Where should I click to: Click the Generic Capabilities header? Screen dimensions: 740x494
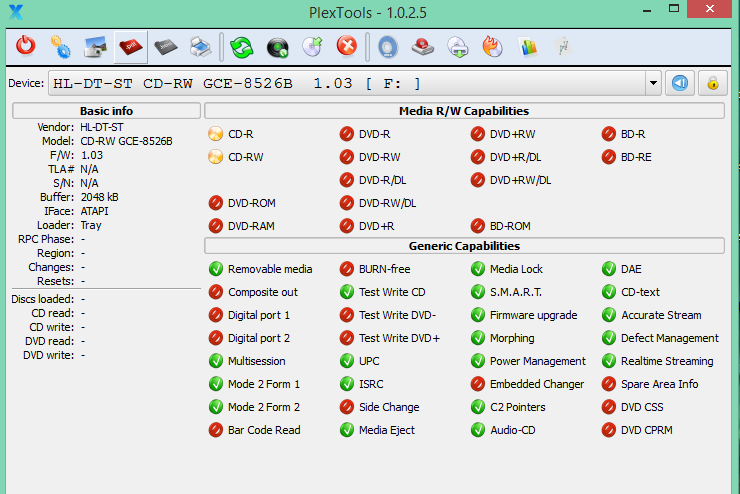pyautogui.click(x=464, y=246)
